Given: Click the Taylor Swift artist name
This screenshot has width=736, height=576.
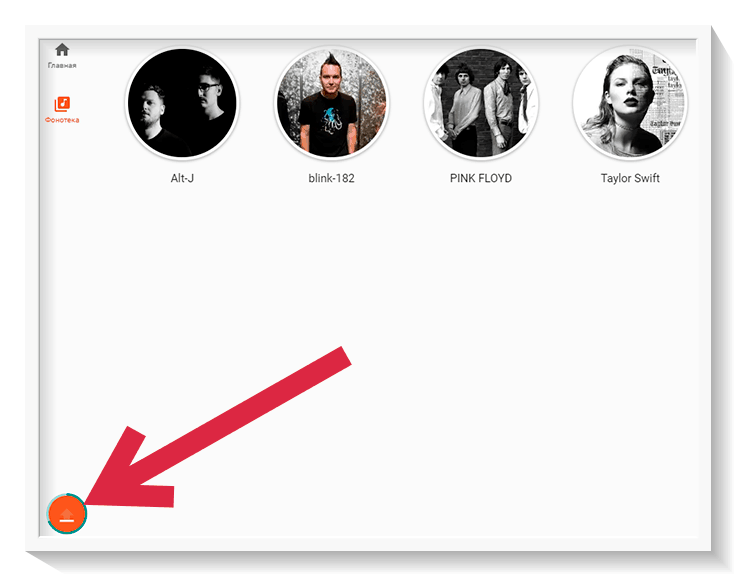Looking at the screenshot, I should point(630,178).
